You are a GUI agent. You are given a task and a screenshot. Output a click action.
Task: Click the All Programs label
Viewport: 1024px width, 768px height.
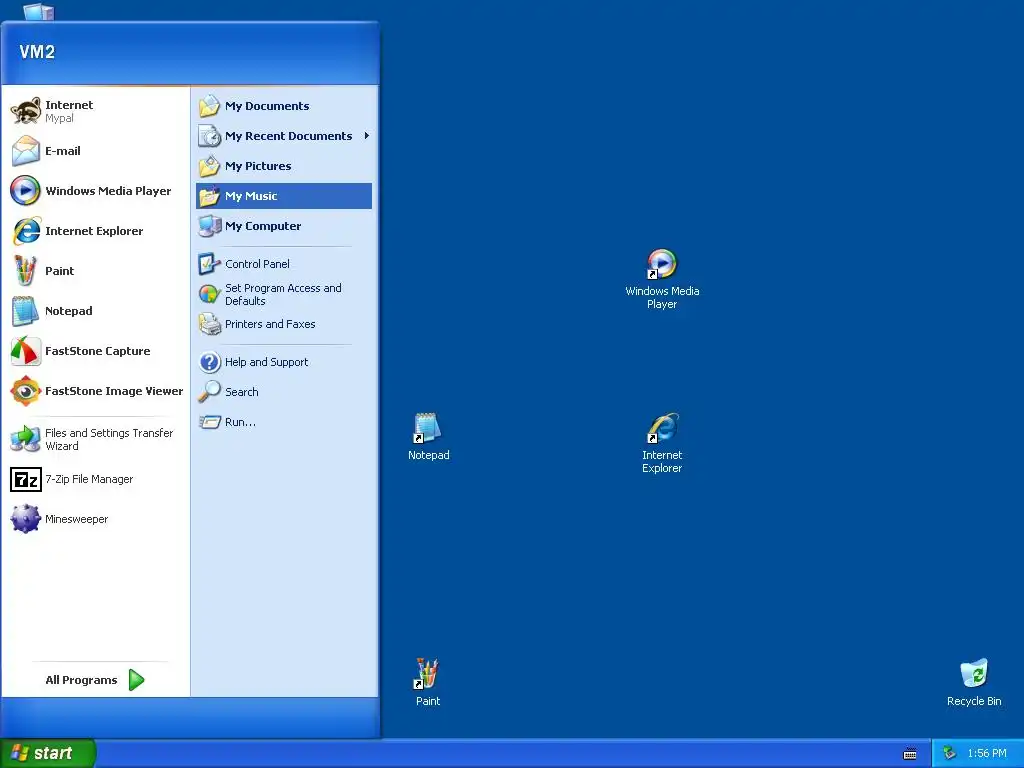(82, 680)
